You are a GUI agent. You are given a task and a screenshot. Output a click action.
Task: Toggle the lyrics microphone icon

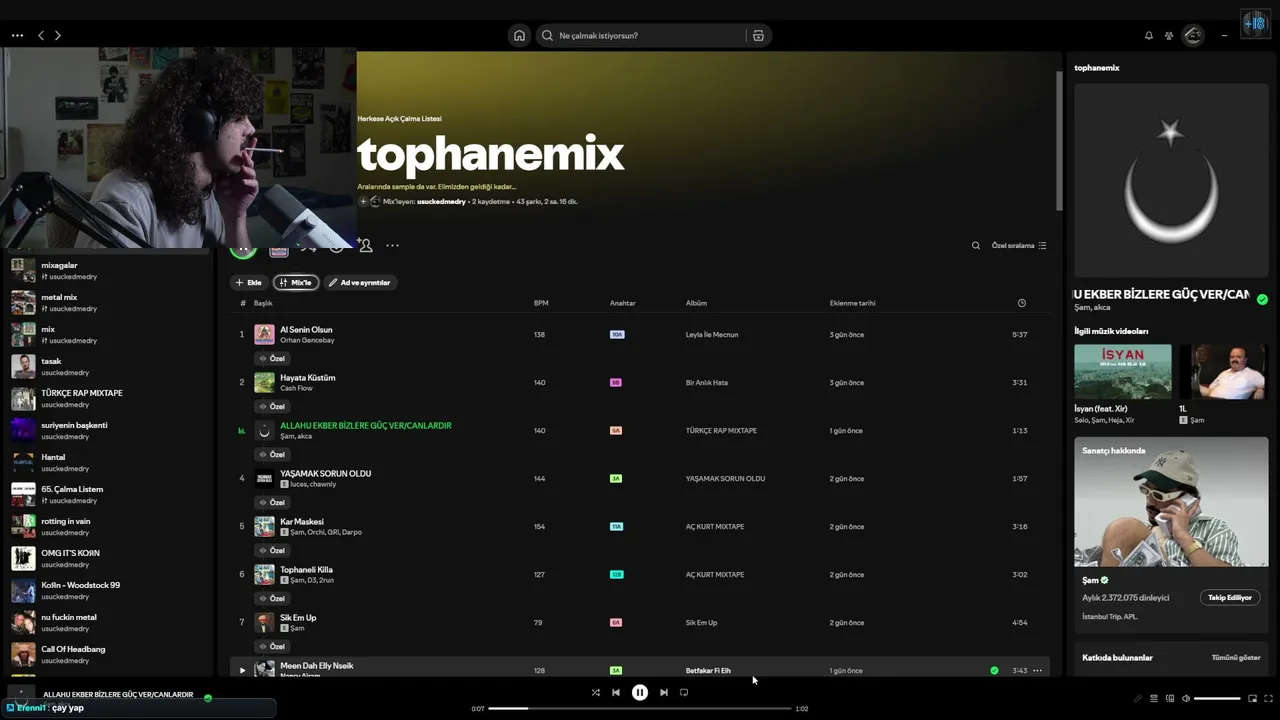(1138, 698)
